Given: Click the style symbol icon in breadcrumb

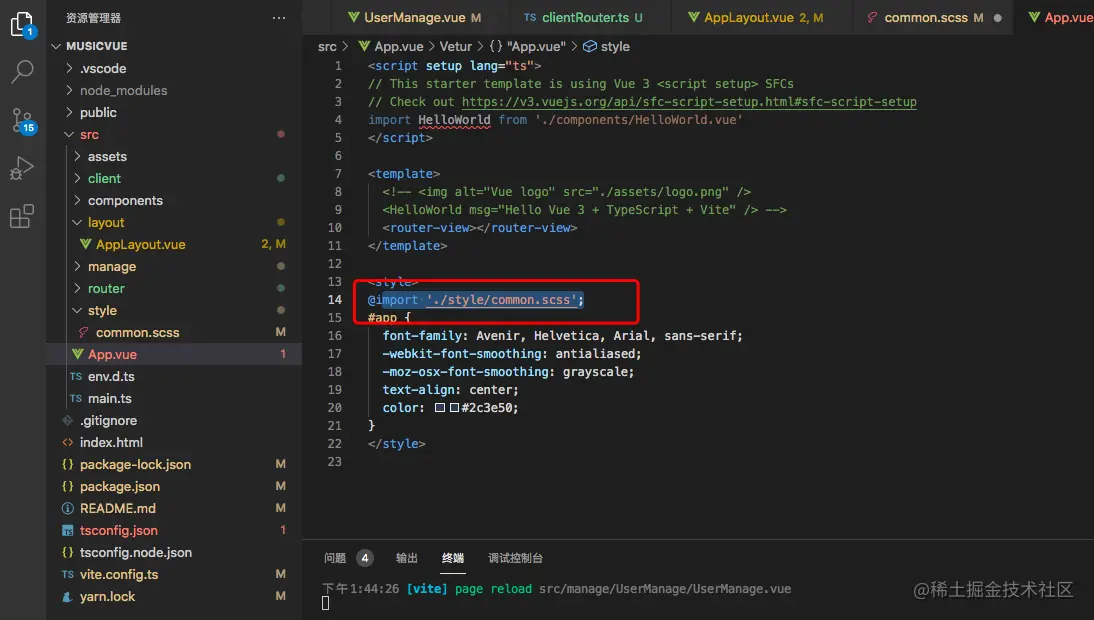Looking at the screenshot, I should [x=590, y=47].
